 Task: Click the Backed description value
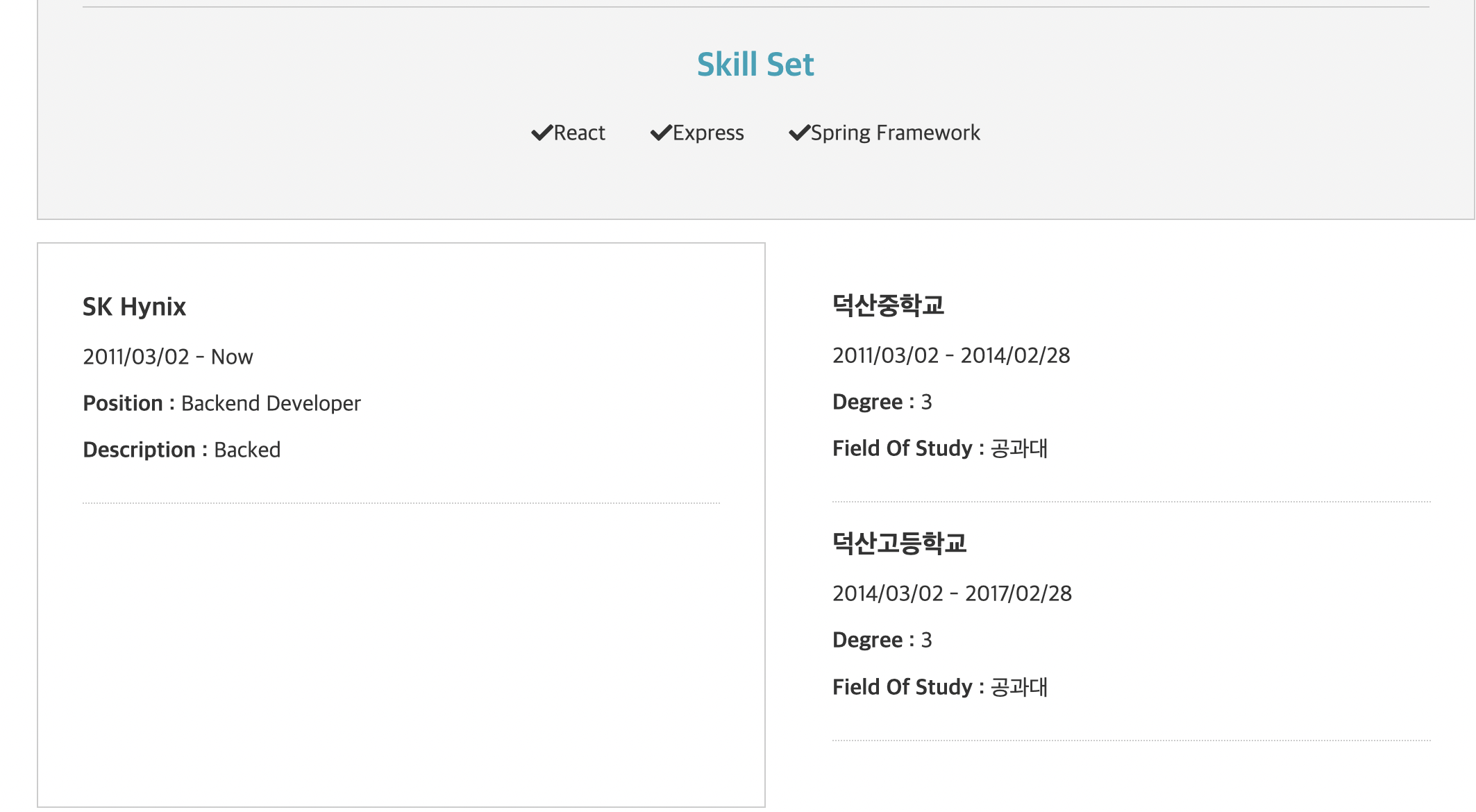247,450
